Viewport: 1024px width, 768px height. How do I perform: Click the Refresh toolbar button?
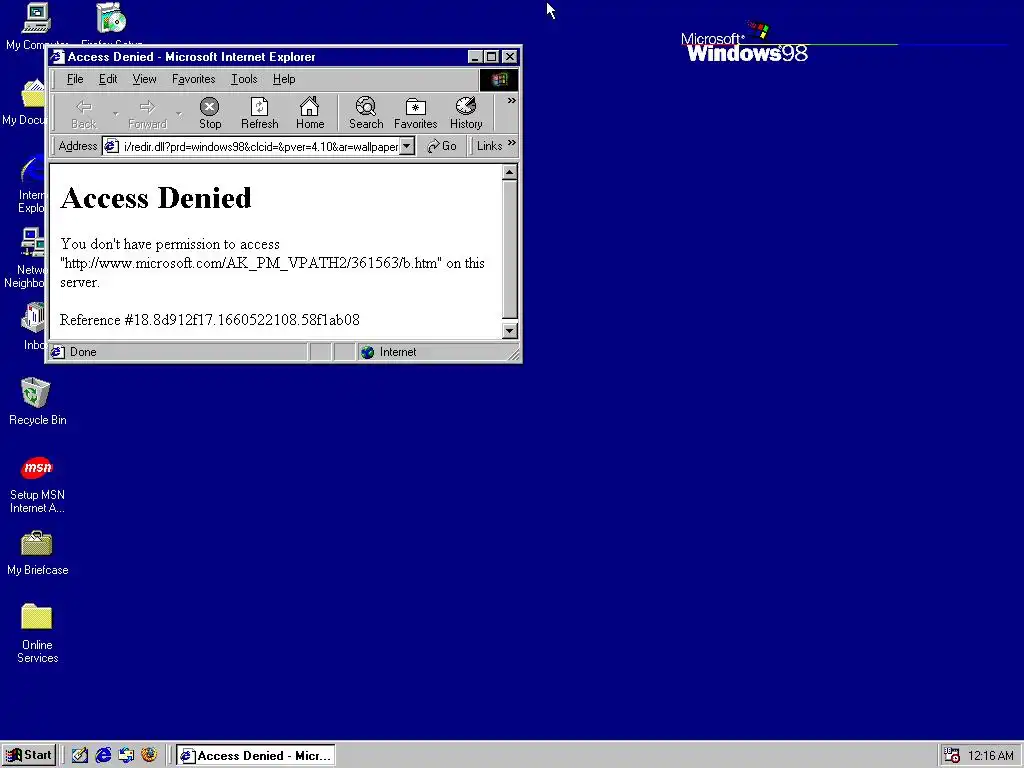(x=259, y=113)
